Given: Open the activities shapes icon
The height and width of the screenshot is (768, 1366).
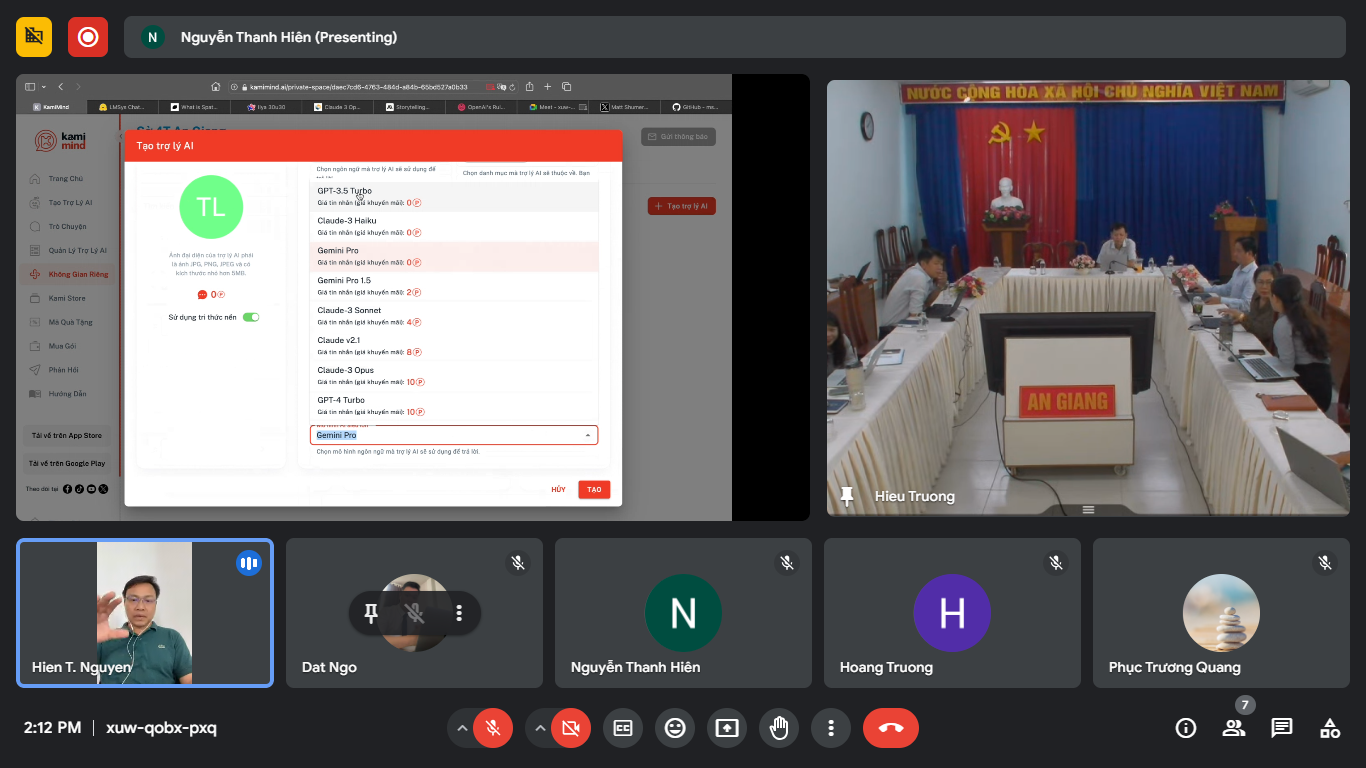Looking at the screenshot, I should click(1330, 728).
